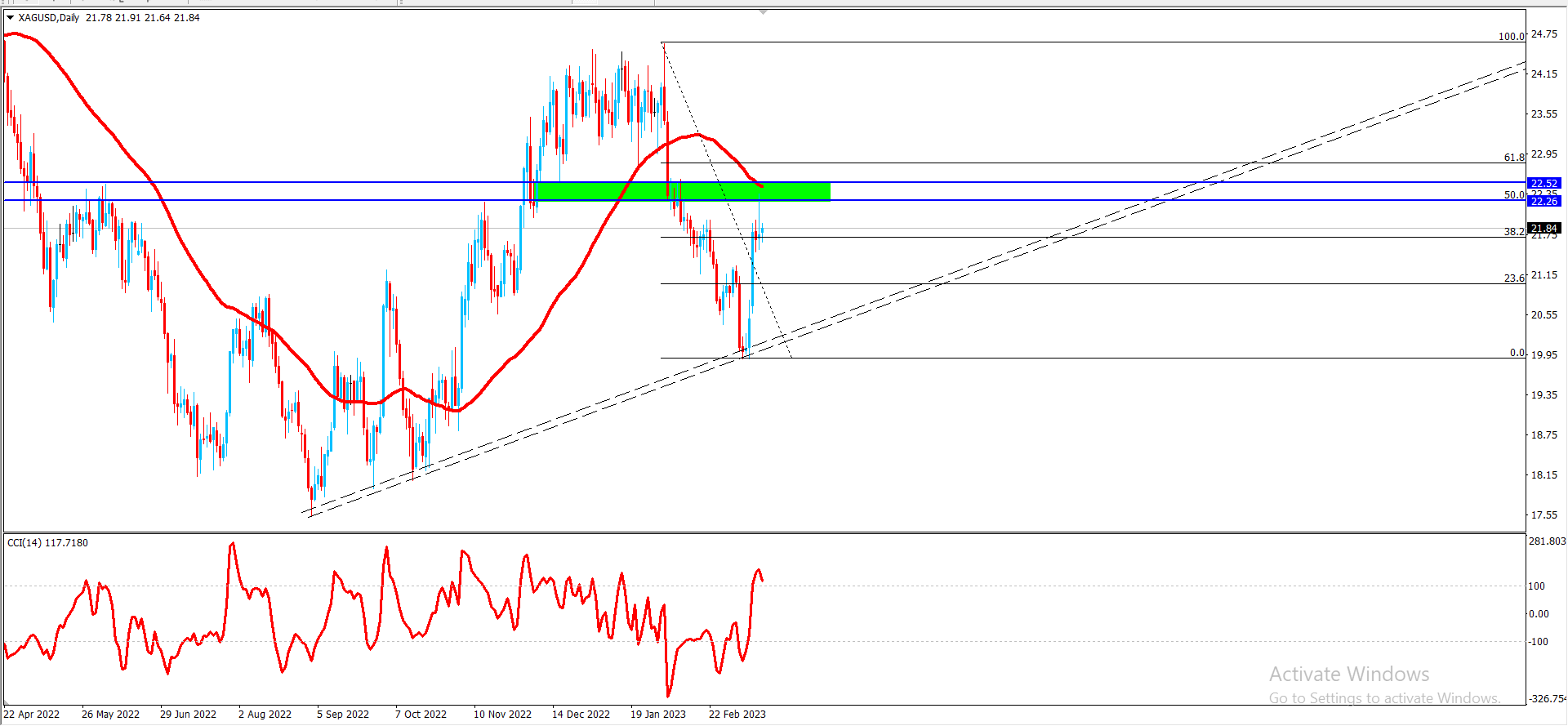The height and width of the screenshot is (726, 1568).
Task: Click the 38.2 Fibonacci level label
Action: point(1513,231)
